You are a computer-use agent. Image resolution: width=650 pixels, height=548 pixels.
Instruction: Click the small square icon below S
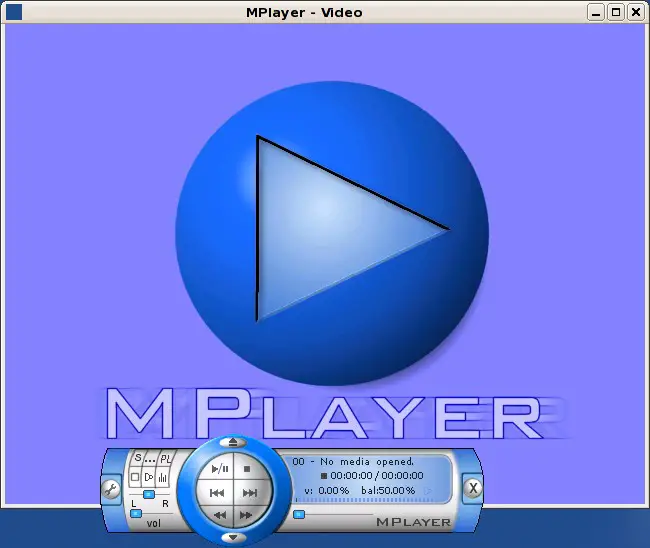(137, 478)
